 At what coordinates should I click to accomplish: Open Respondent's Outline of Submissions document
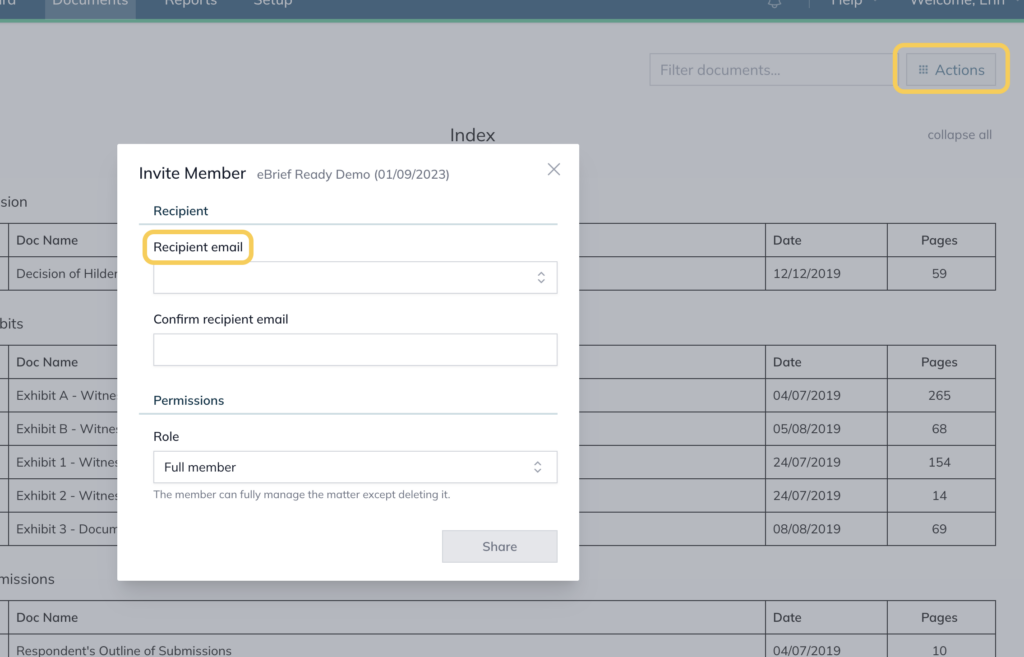tap(124, 650)
